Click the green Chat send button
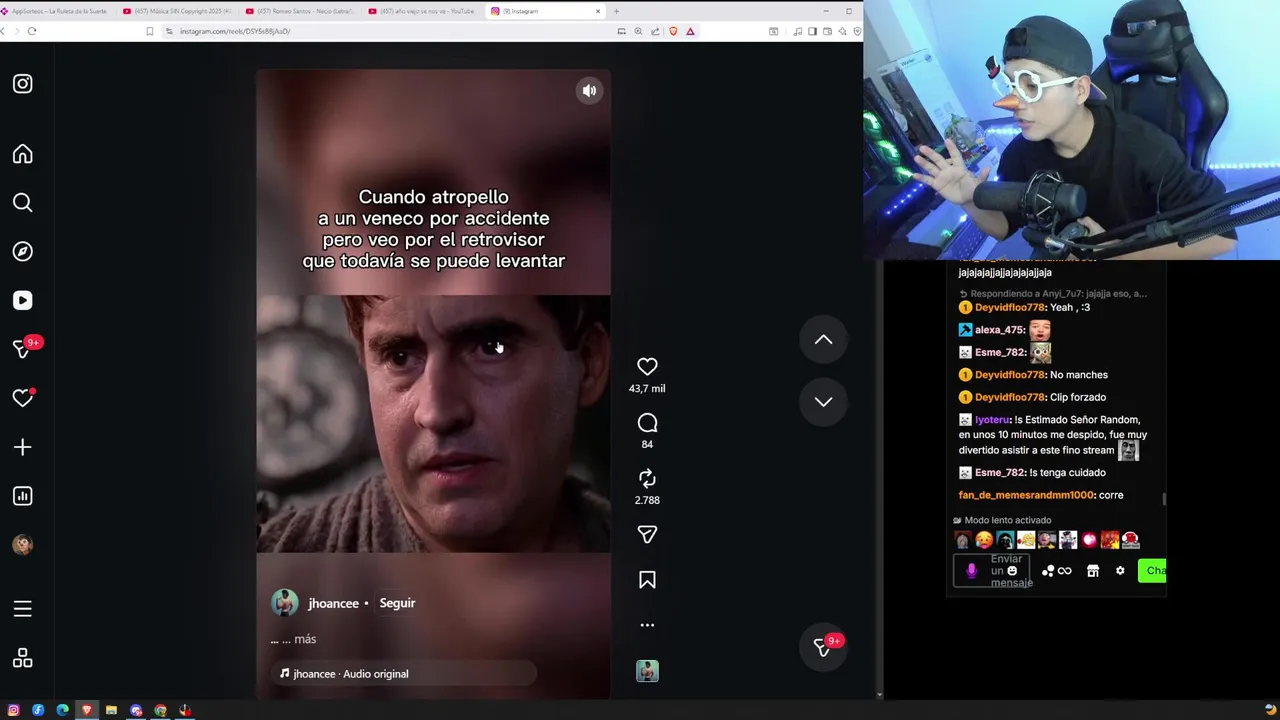This screenshot has width=1280, height=720. click(1152, 571)
